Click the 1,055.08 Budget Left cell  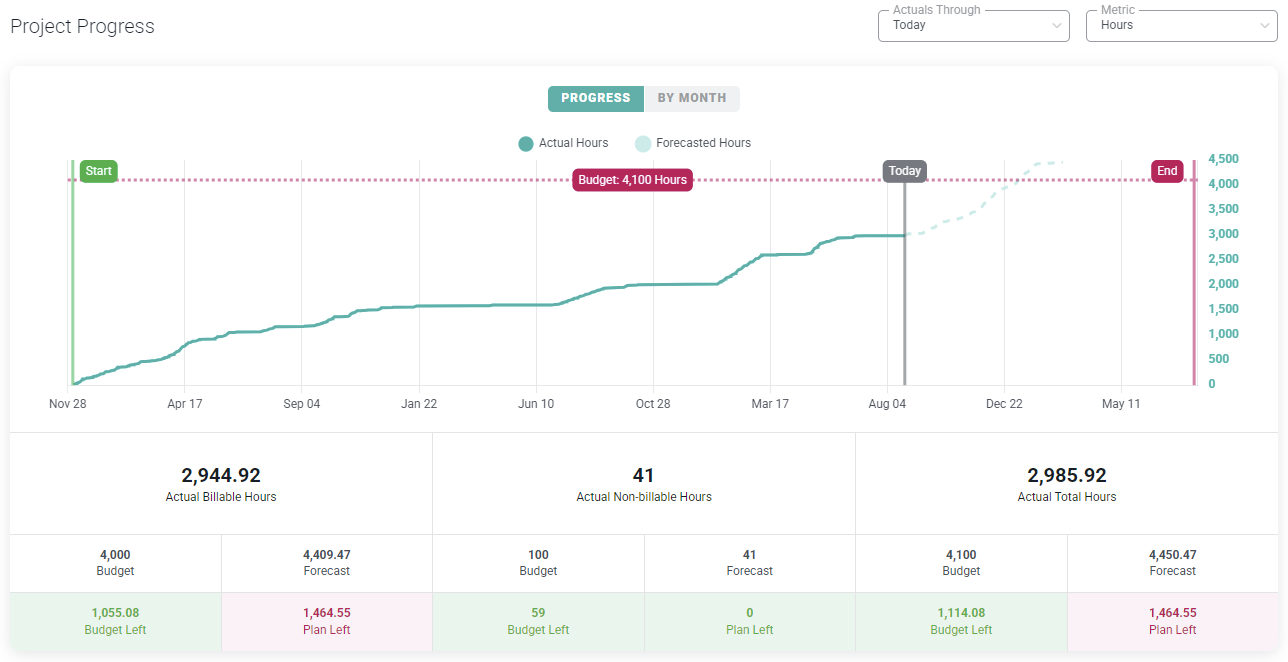[x=115, y=621]
